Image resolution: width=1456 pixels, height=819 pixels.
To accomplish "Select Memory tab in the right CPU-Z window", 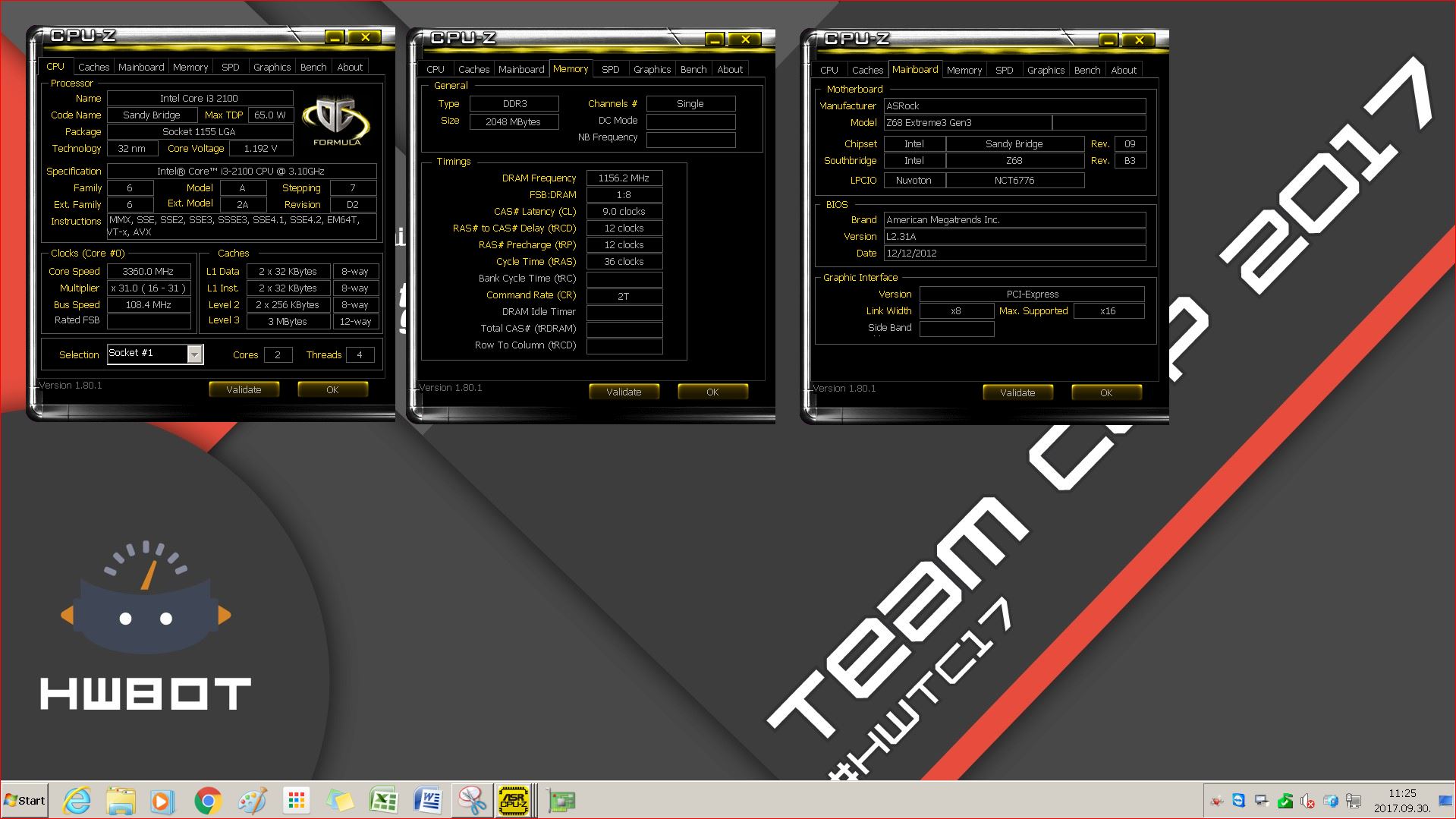I will (x=964, y=70).
